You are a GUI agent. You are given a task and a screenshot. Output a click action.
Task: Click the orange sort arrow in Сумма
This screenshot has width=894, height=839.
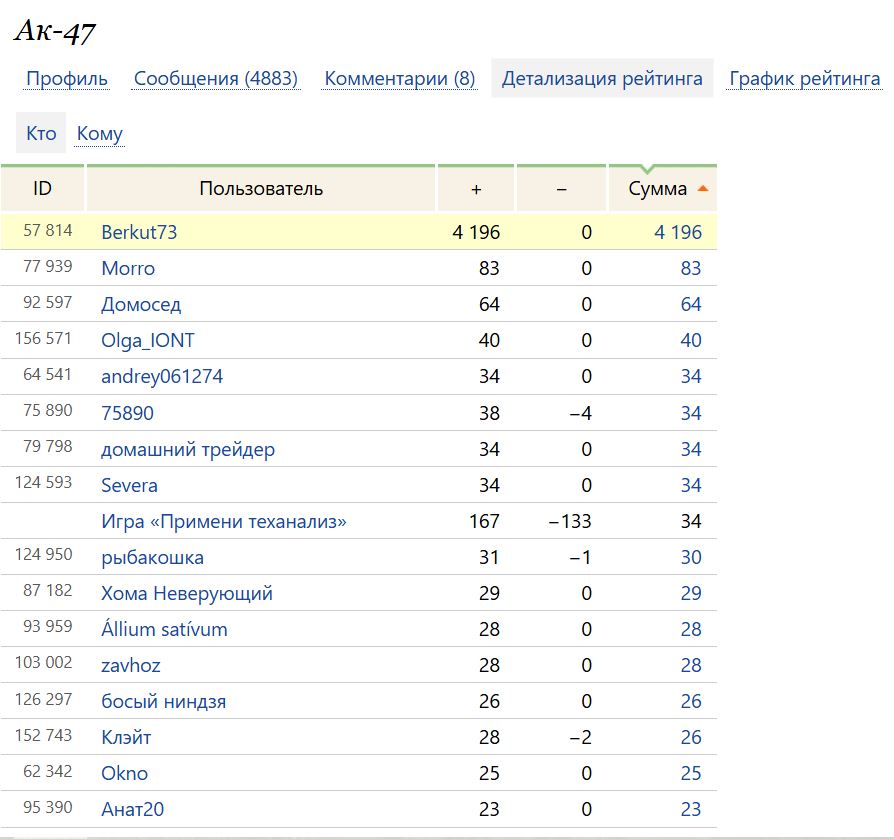point(703,189)
